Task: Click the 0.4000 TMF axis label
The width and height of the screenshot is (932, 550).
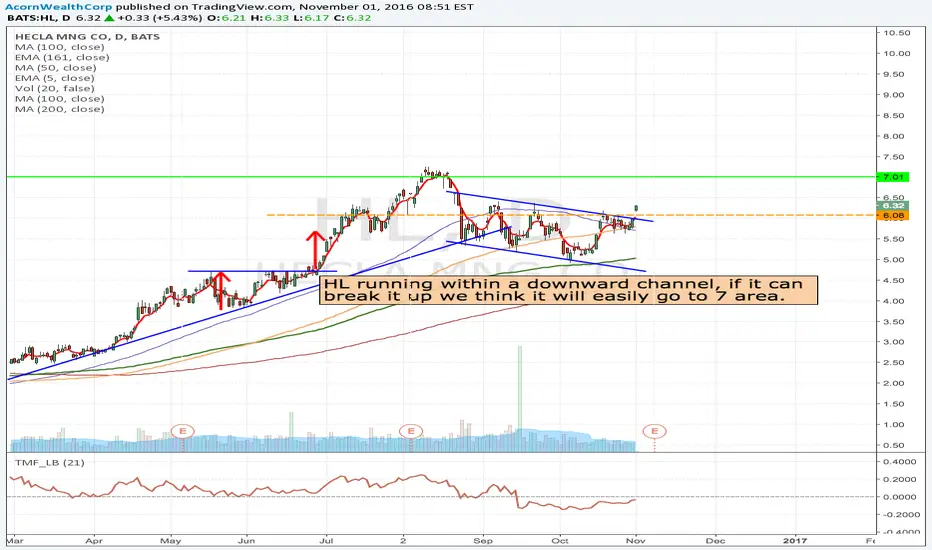Action: point(899,462)
